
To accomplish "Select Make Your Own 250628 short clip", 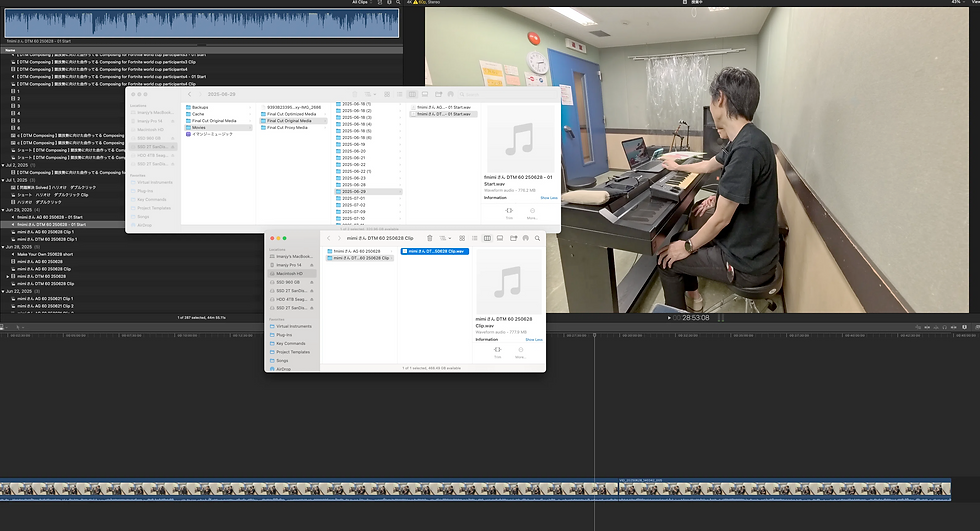I will 45,254.
